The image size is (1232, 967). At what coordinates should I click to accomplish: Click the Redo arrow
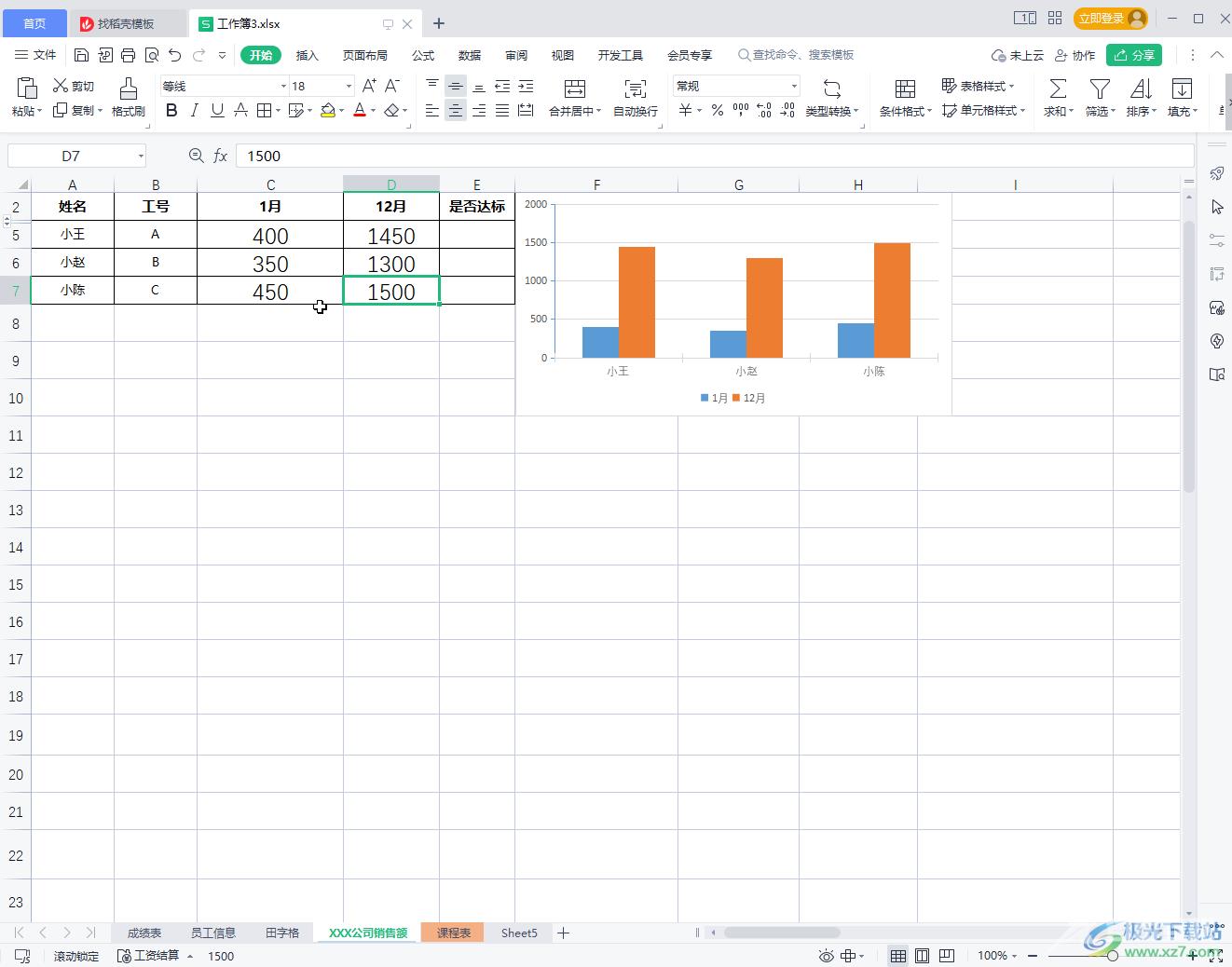(x=198, y=55)
